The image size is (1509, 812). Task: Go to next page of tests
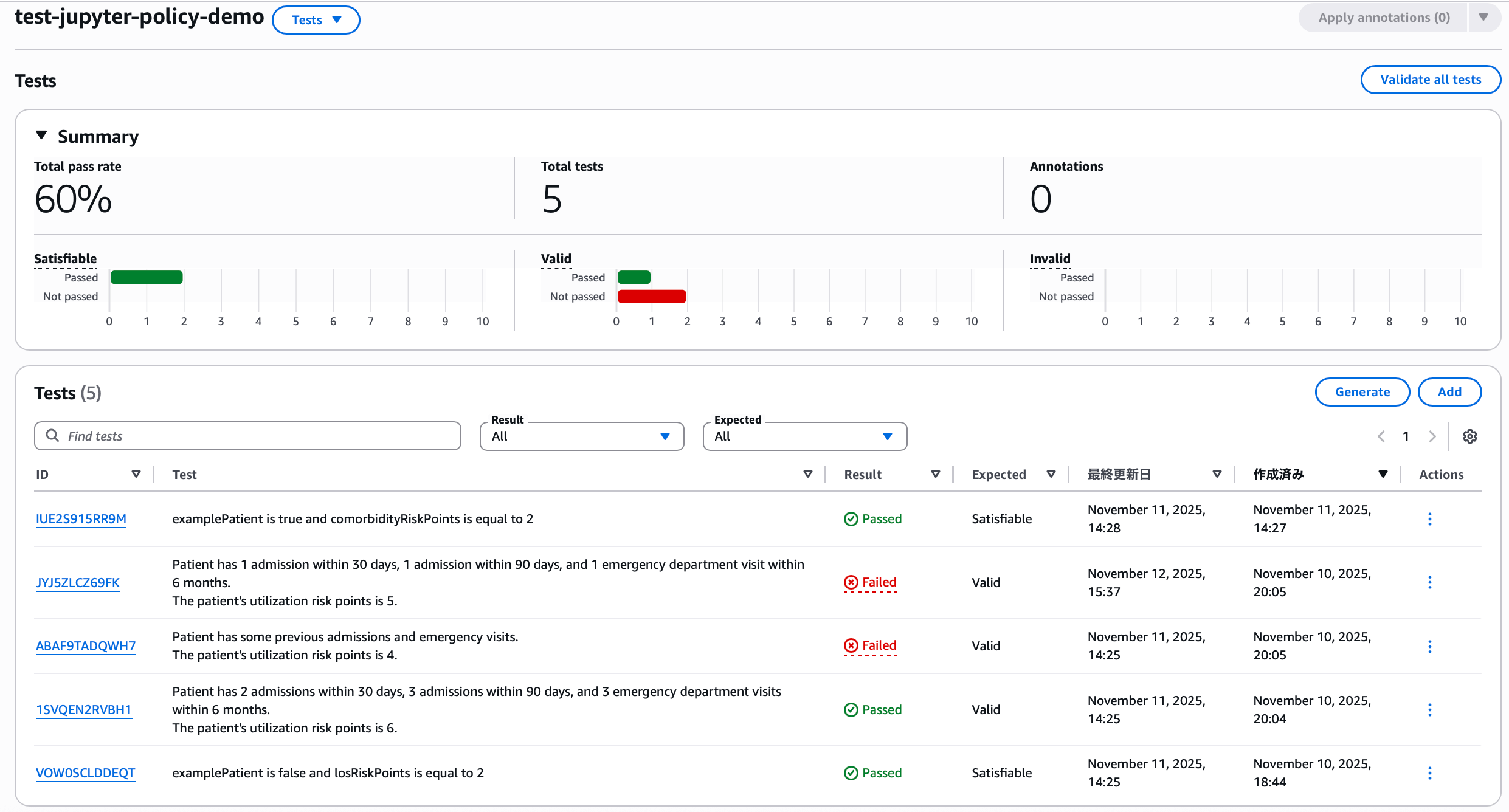tap(1432, 436)
